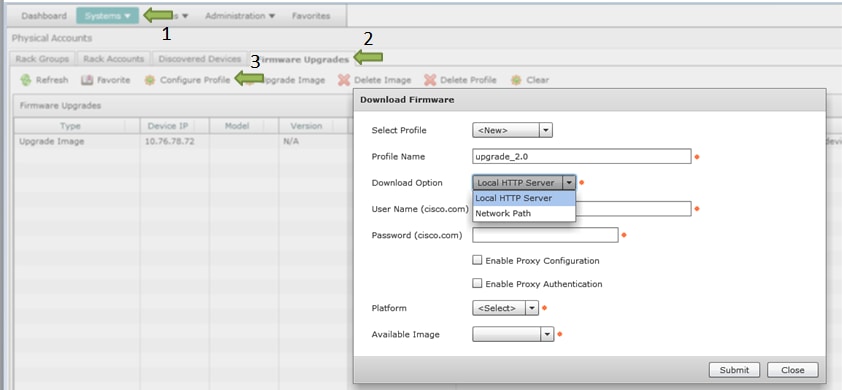Click the Profile Name text field

[582, 156]
